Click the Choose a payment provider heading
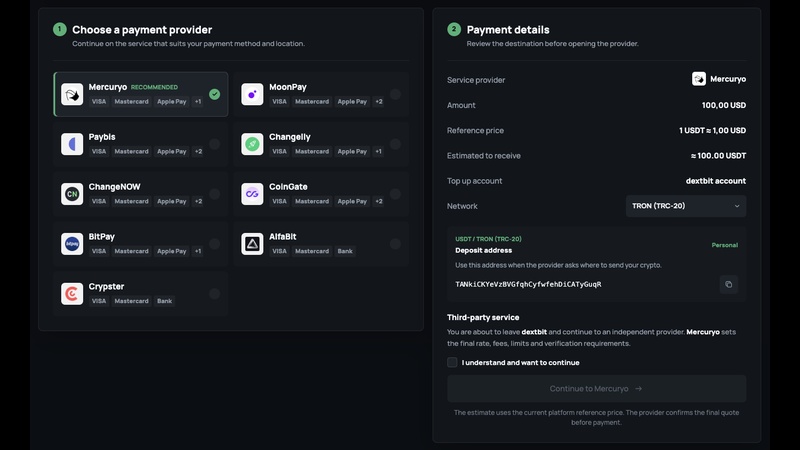 click(x=142, y=30)
